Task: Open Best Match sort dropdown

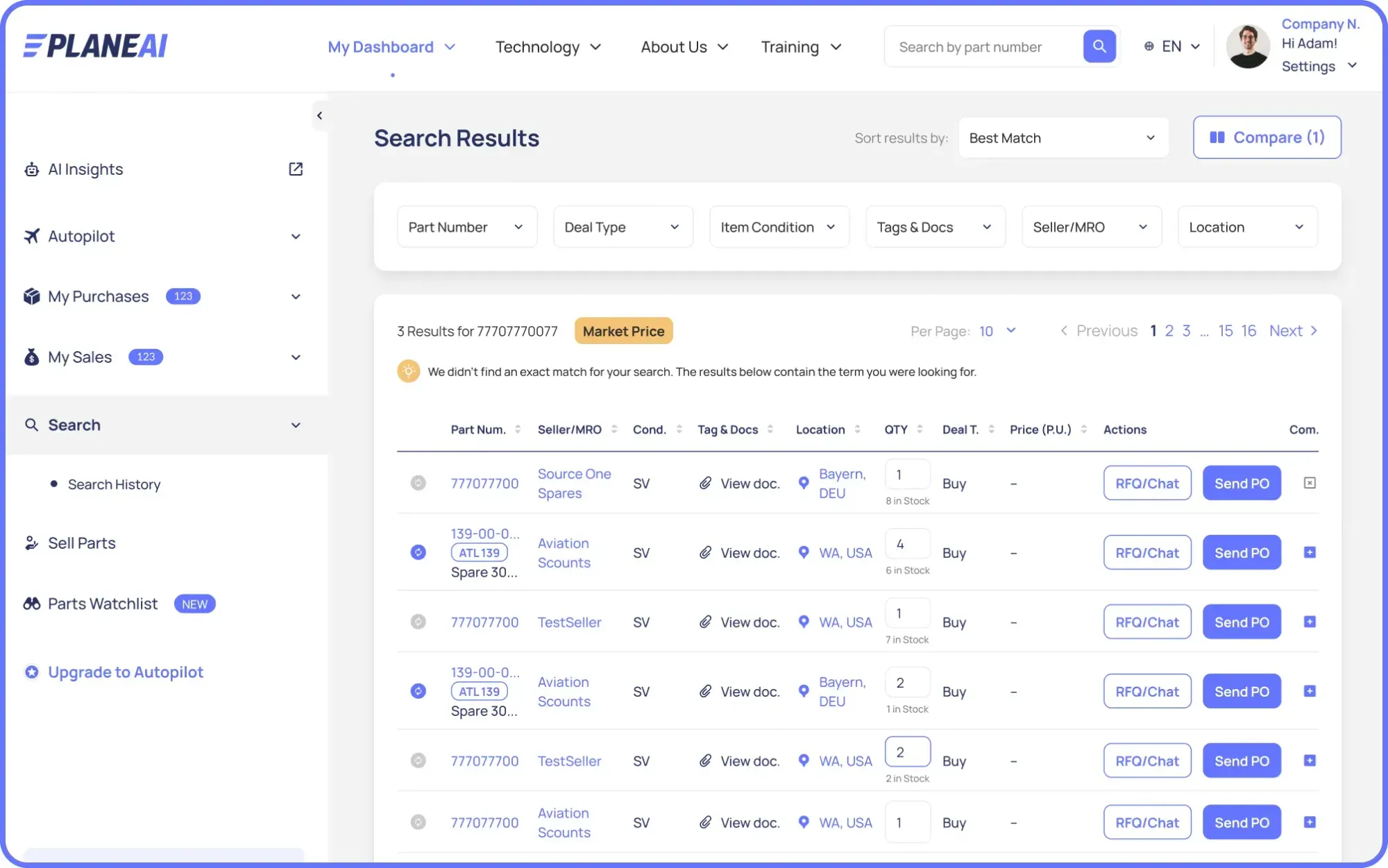Action: [x=1063, y=138]
